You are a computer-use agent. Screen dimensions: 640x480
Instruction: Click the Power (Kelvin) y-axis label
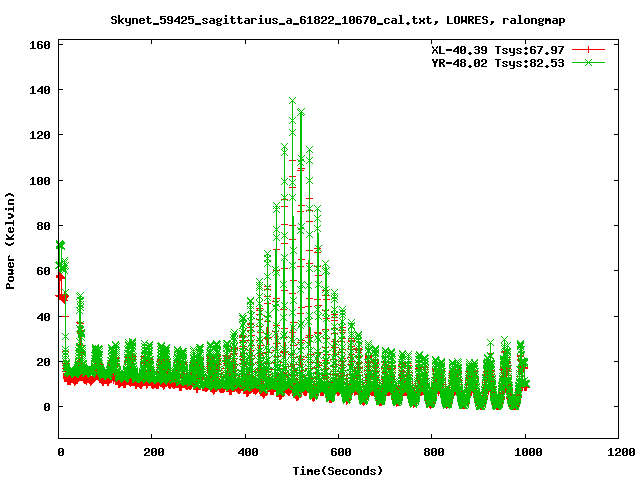pyautogui.click(x=10, y=241)
